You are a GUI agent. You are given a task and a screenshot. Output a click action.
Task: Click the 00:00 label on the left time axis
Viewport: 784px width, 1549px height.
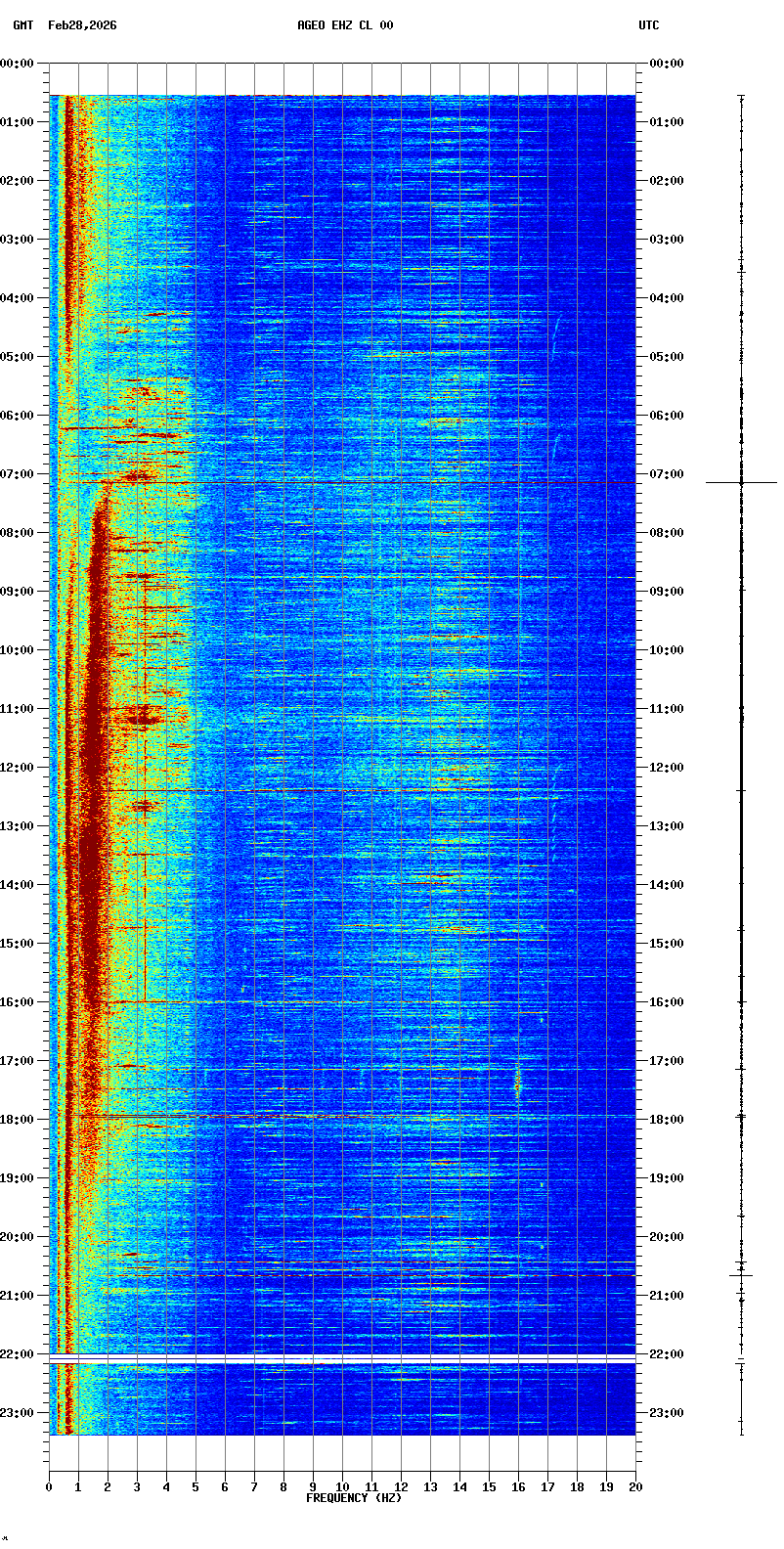(x=18, y=64)
